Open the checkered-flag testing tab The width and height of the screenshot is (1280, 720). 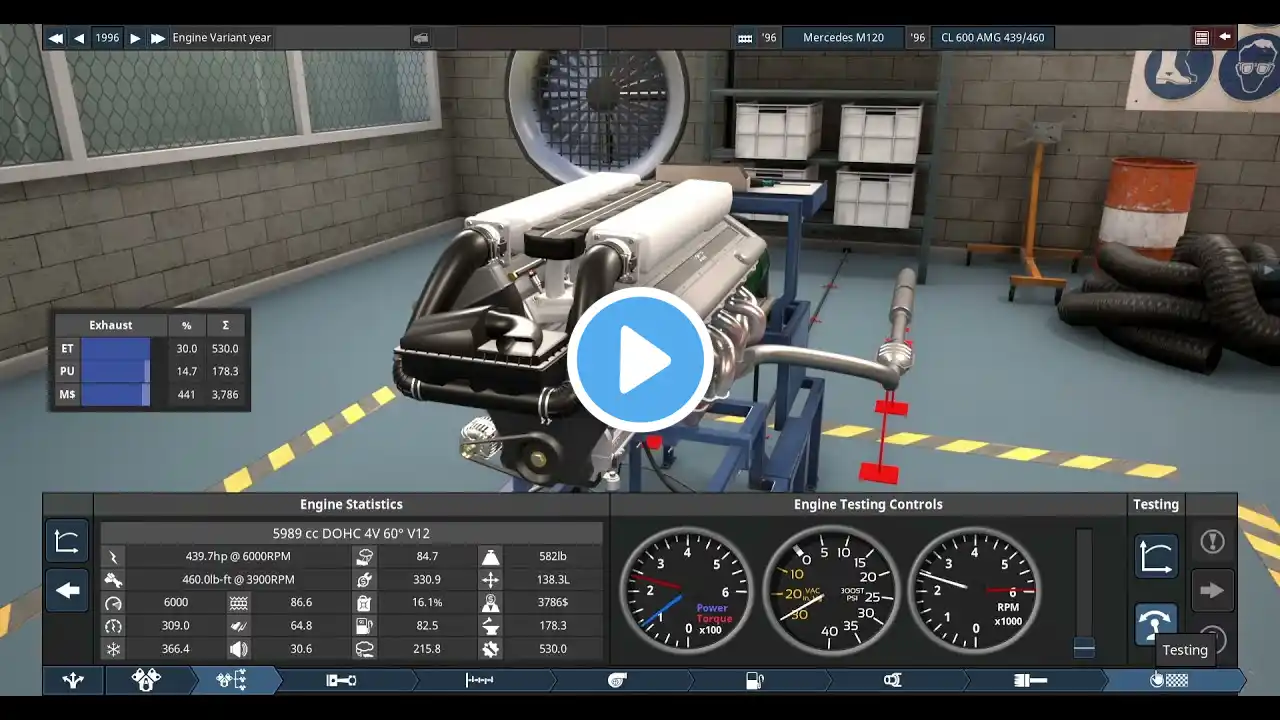point(1169,680)
